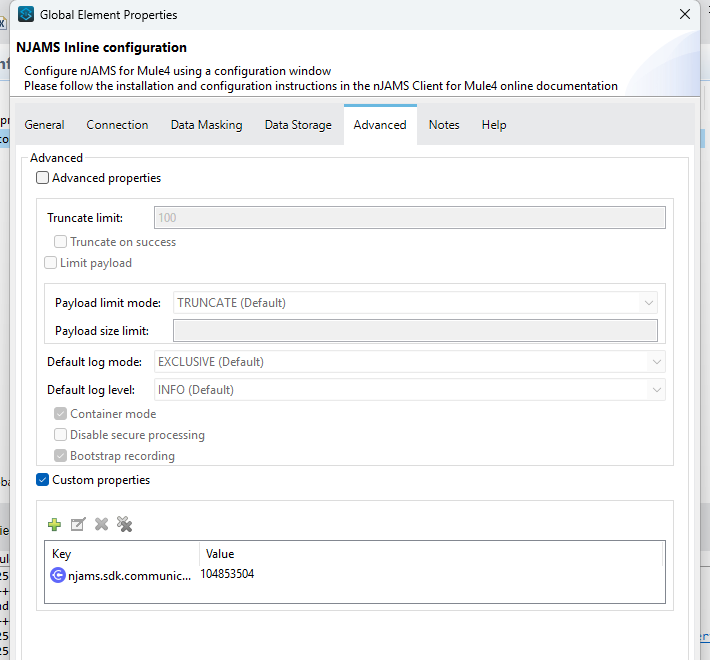Delete the selected custom property
This screenshot has width=710, height=660.
pos(101,524)
